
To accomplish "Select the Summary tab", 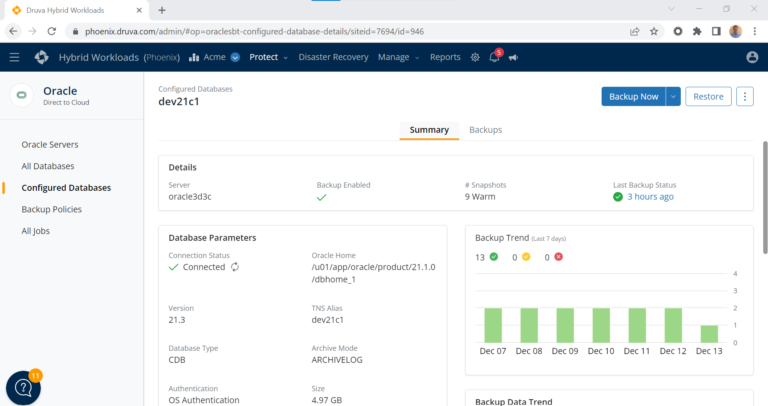I will pyautogui.click(x=429, y=130).
